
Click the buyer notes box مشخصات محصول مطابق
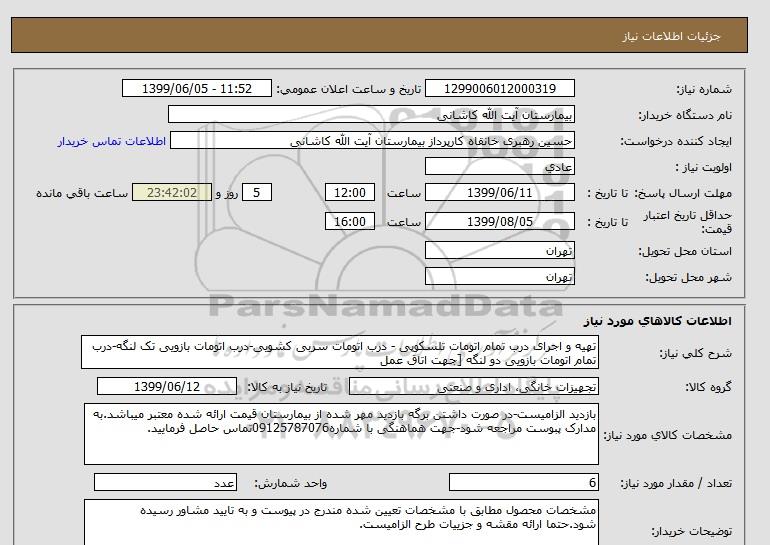click(341, 522)
